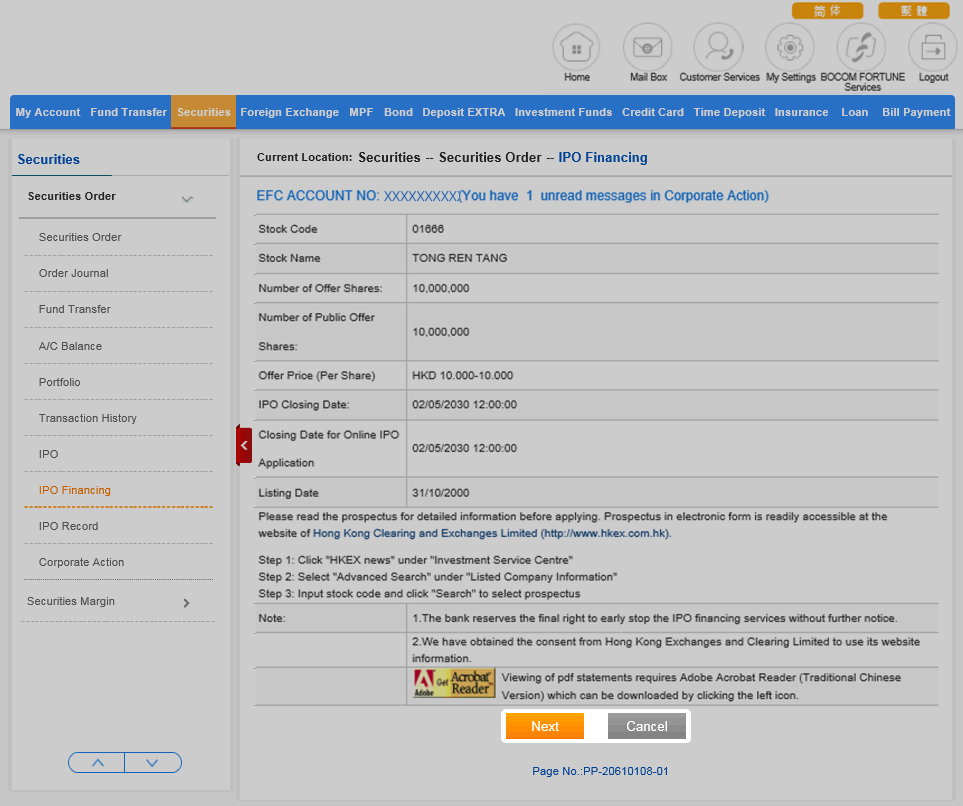This screenshot has width=963, height=806.
Task: Open Customer Services icon
Action: 719,47
